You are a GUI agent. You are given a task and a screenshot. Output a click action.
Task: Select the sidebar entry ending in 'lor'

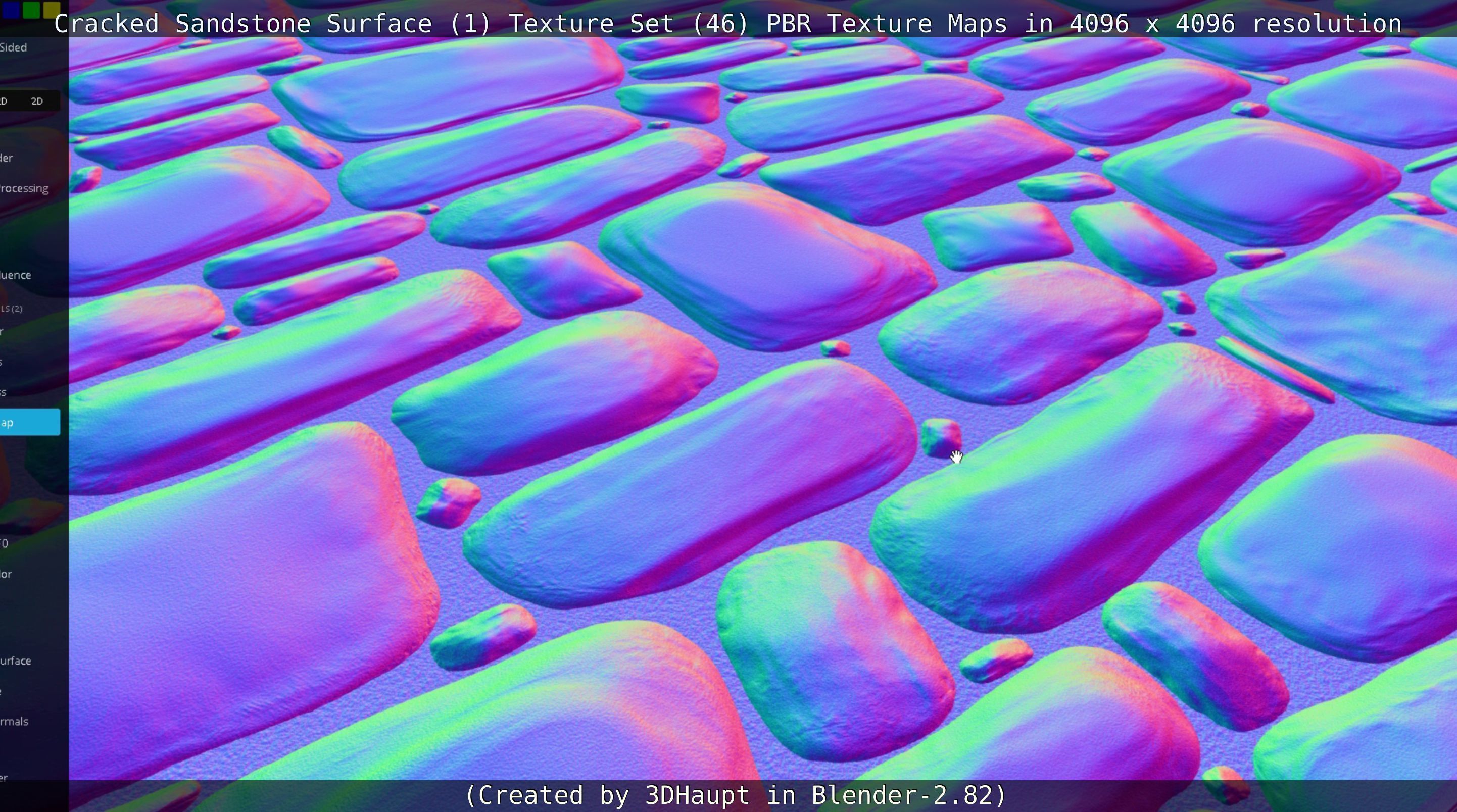[x=6, y=575]
